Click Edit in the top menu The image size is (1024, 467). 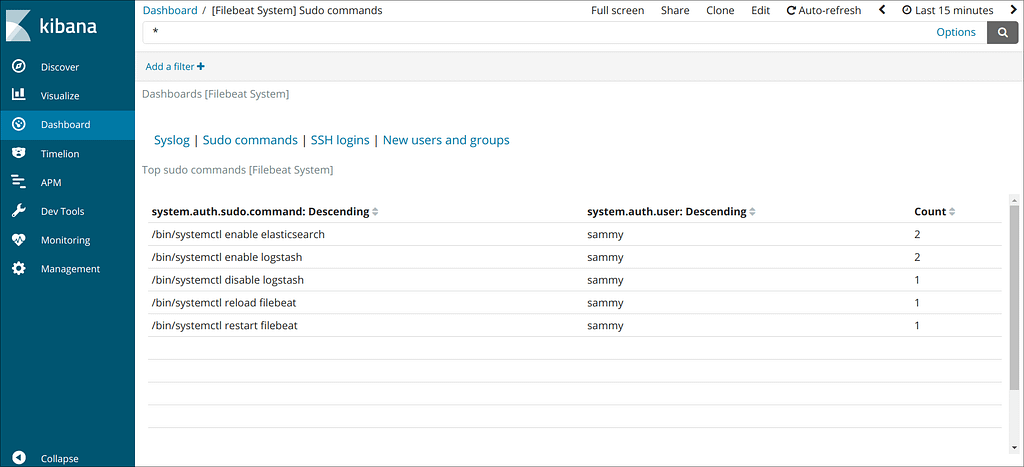pyautogui.click(x=760, y=10)
